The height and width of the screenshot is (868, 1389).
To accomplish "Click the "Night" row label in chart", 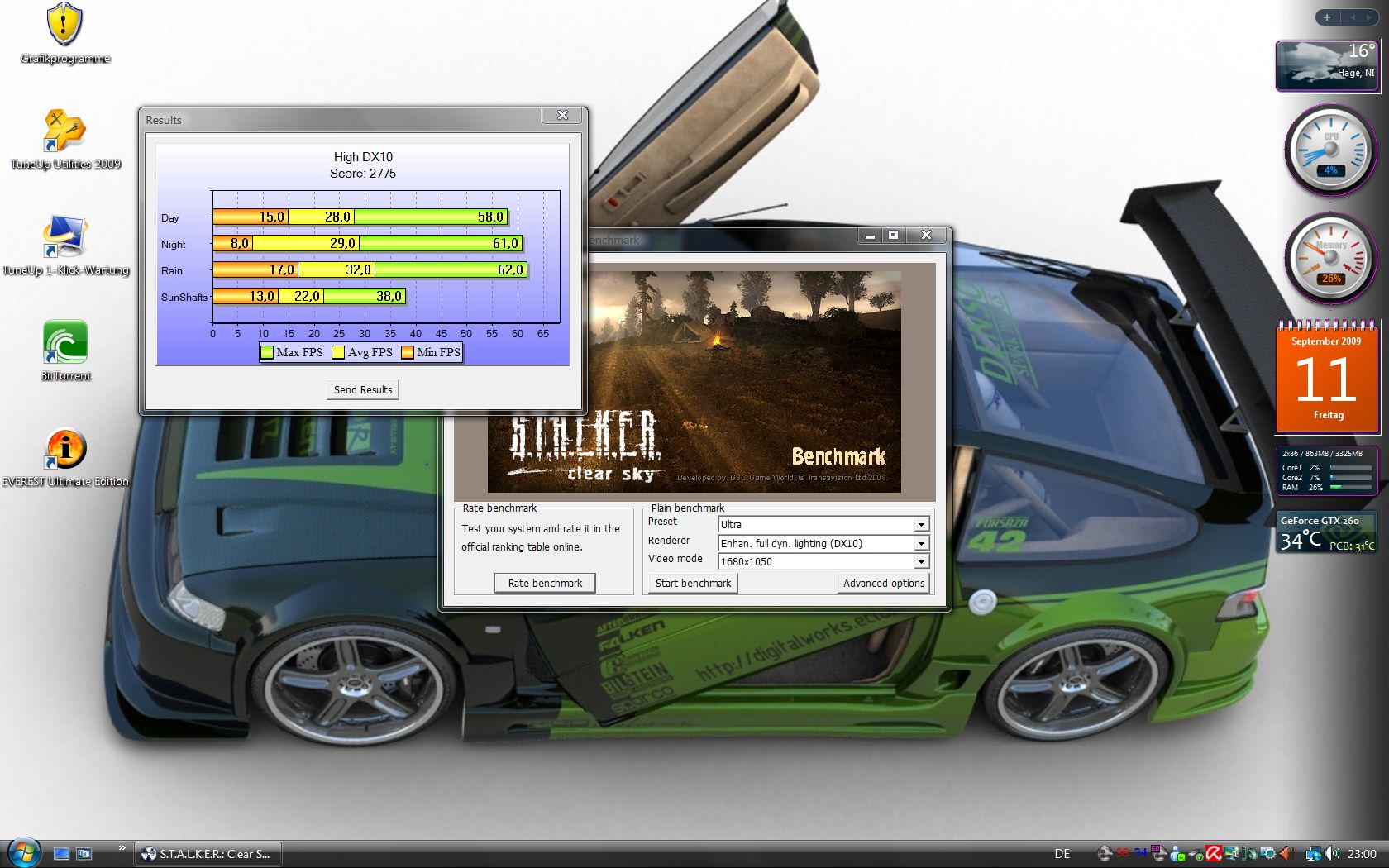I will tap(174, 245).
